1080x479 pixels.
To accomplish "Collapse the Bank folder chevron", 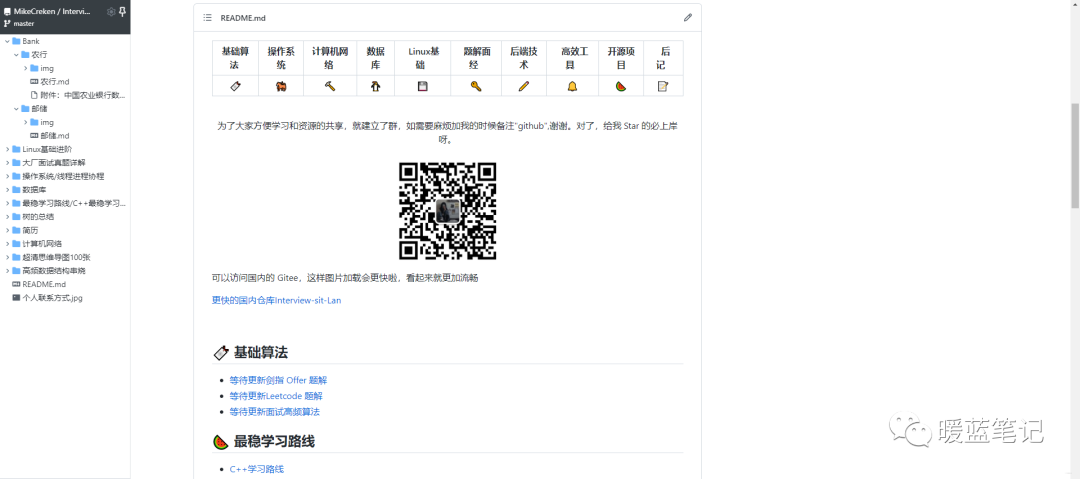I will [8, 41].
